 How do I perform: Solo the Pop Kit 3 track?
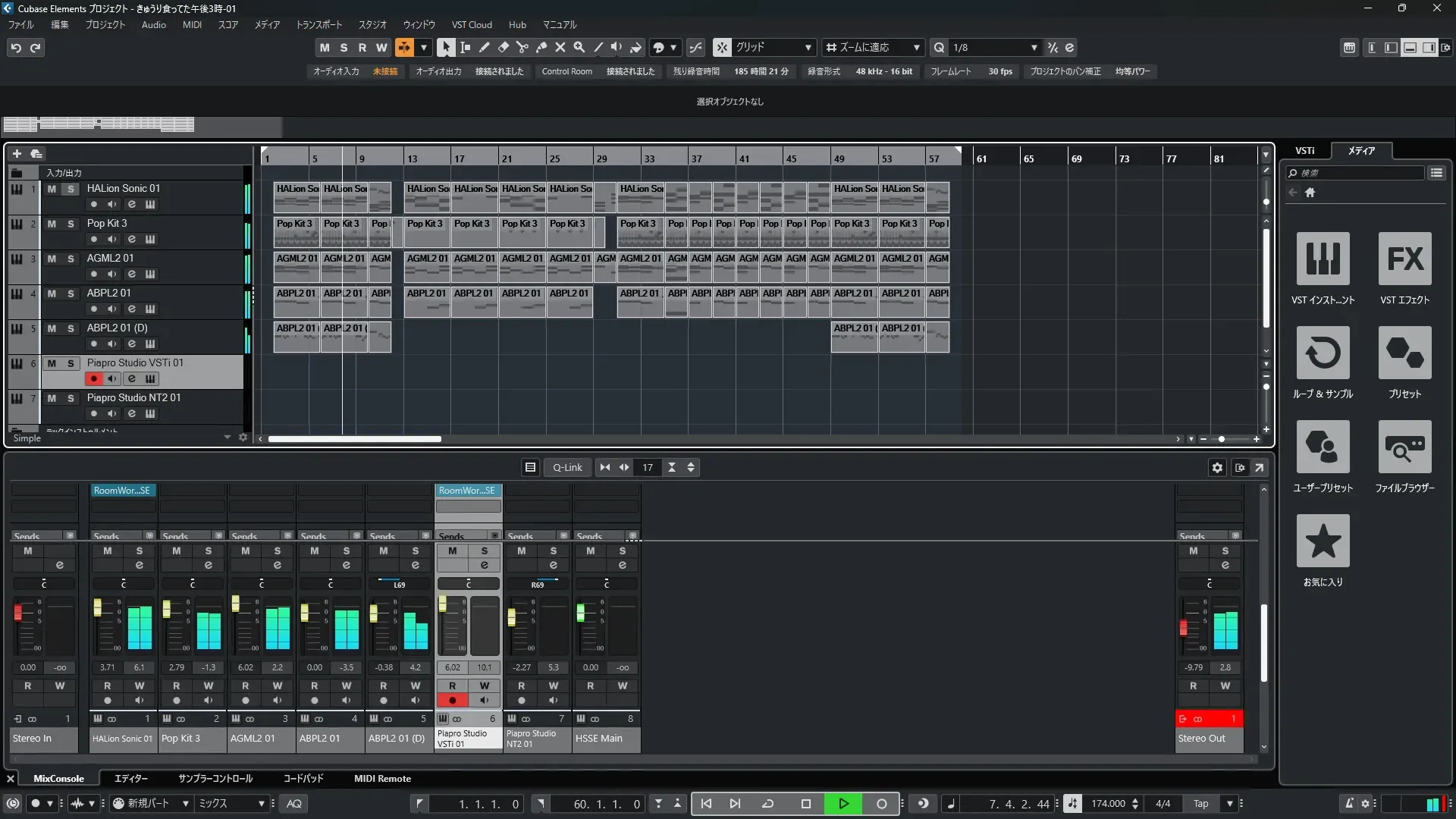click(x=71, y=224)
